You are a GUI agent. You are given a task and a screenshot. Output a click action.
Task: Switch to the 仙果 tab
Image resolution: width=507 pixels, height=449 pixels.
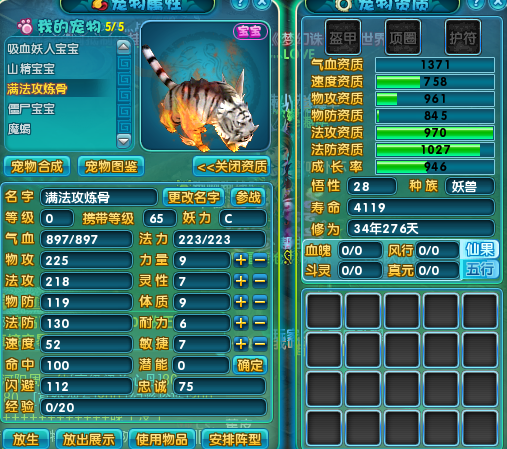point(480,249)
